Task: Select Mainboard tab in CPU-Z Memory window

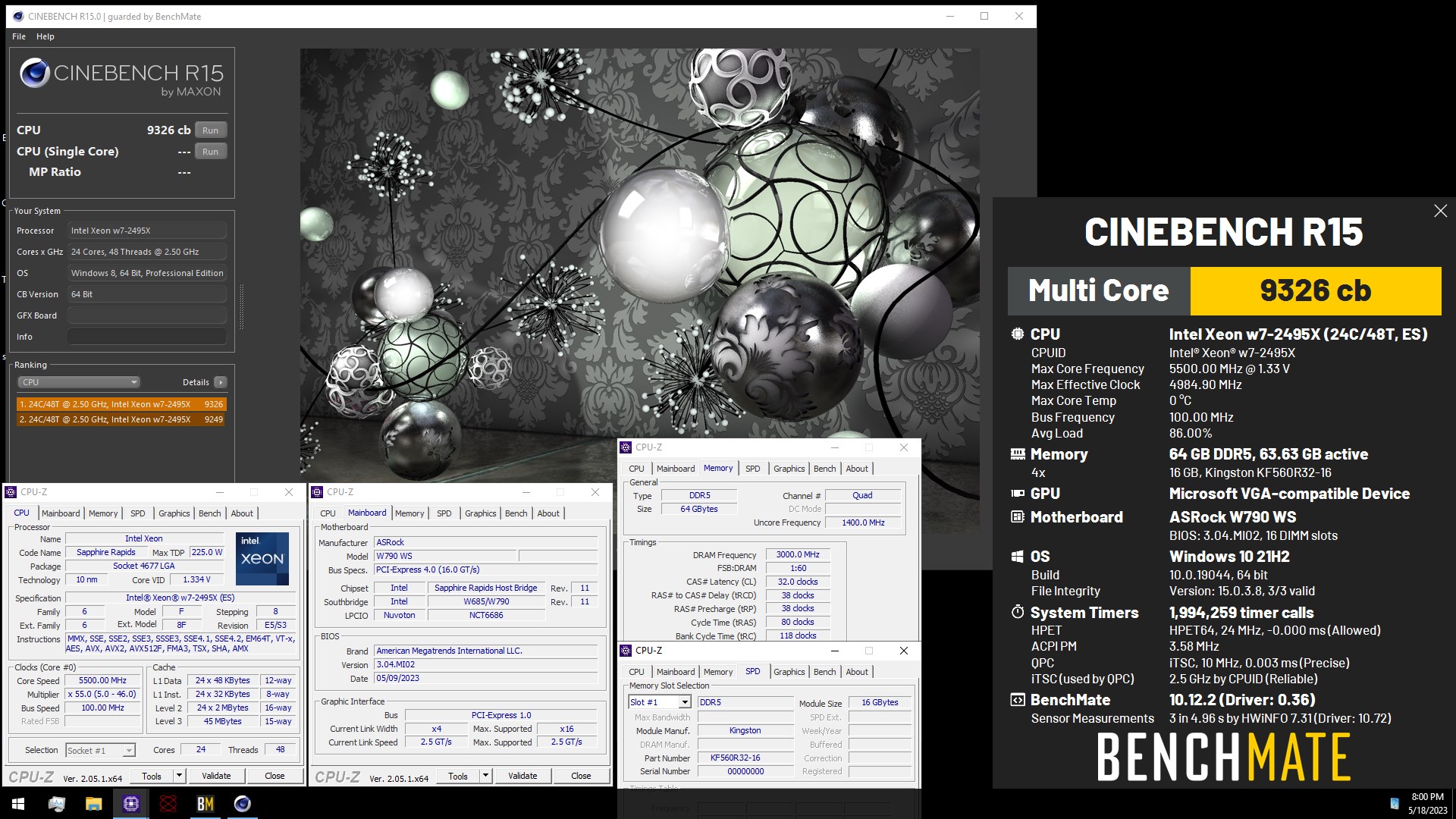Action: click(676, 469)
